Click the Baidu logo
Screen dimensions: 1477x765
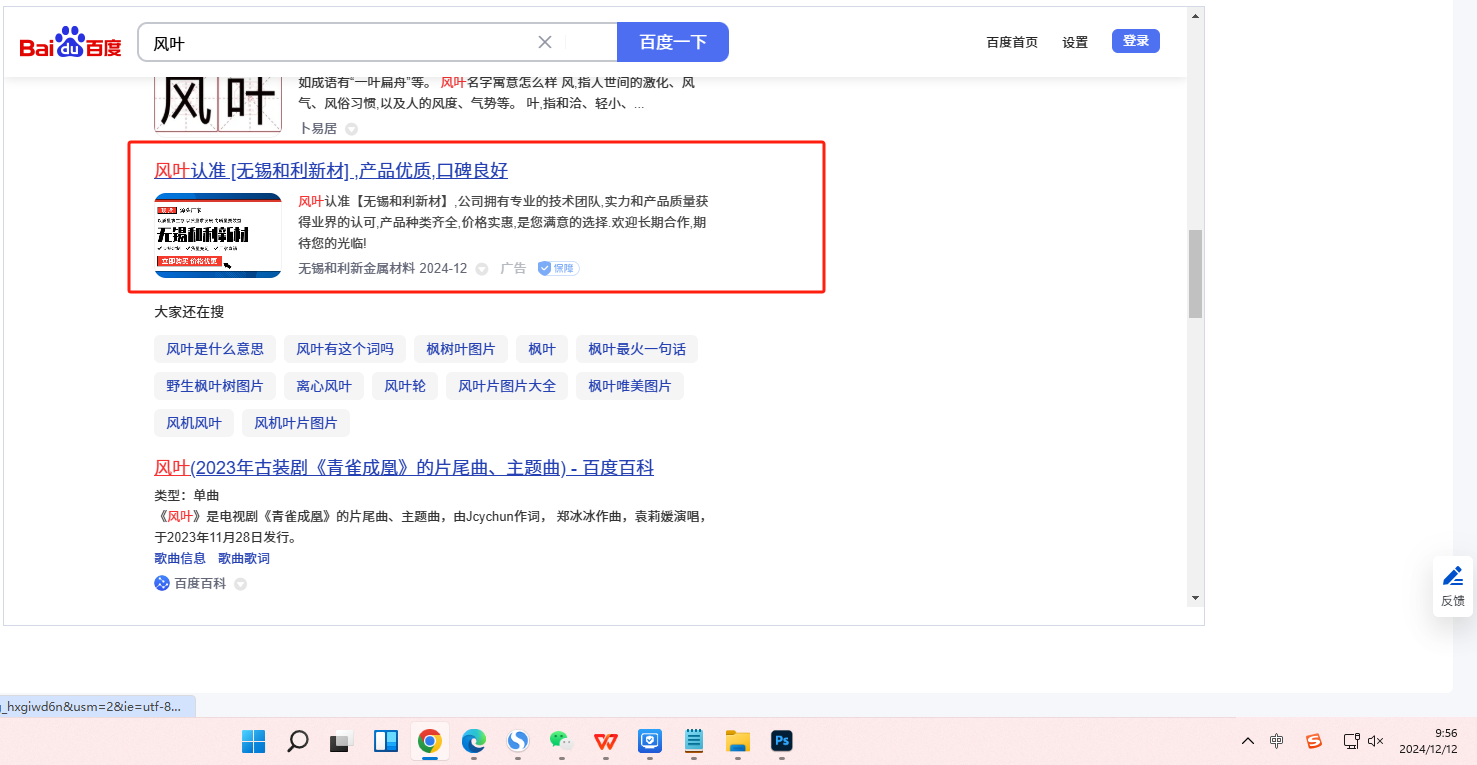(x=70, y=43)
